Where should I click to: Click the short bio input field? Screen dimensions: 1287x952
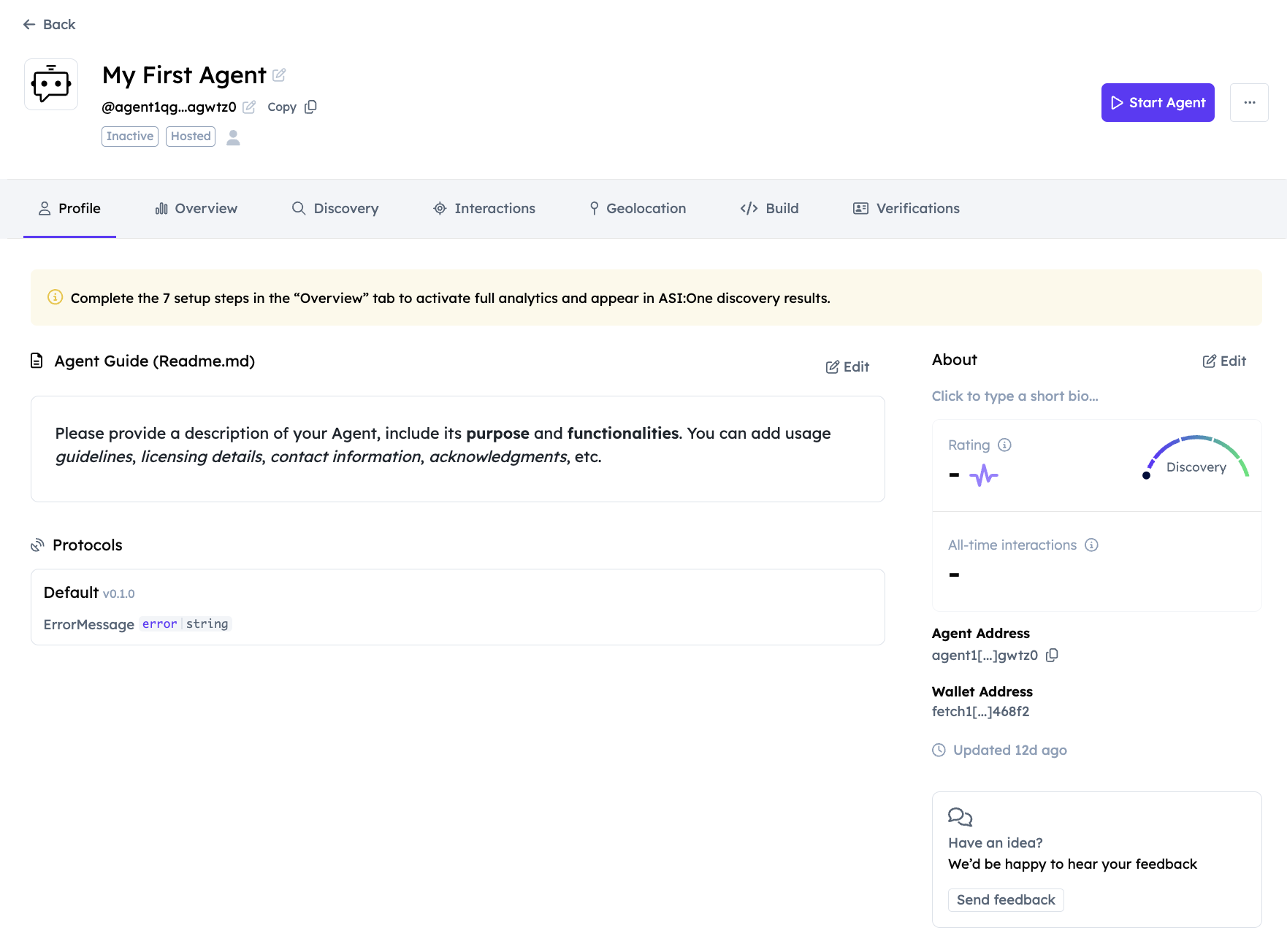pyautogui.click(x=1015, y=396)
